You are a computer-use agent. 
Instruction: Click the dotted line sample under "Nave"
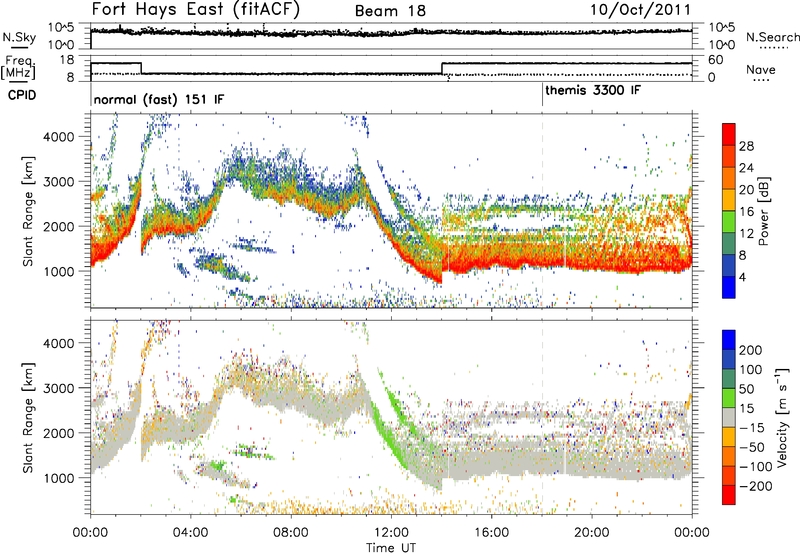pyautogui.click(x=761, y=81)
